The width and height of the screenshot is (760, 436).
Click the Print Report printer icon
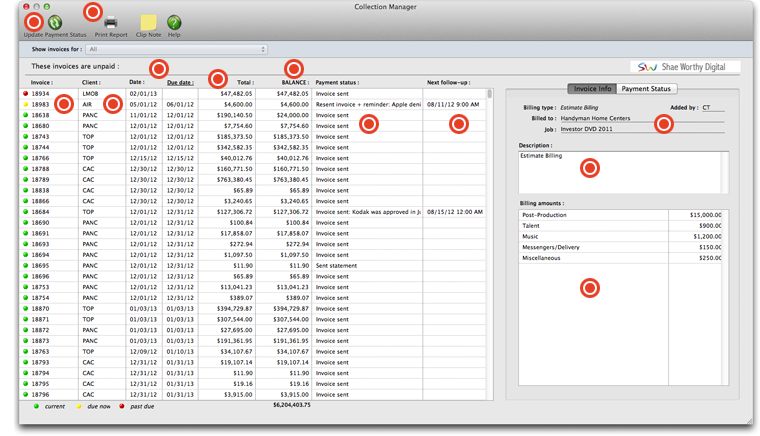click(x=111, y=22)
